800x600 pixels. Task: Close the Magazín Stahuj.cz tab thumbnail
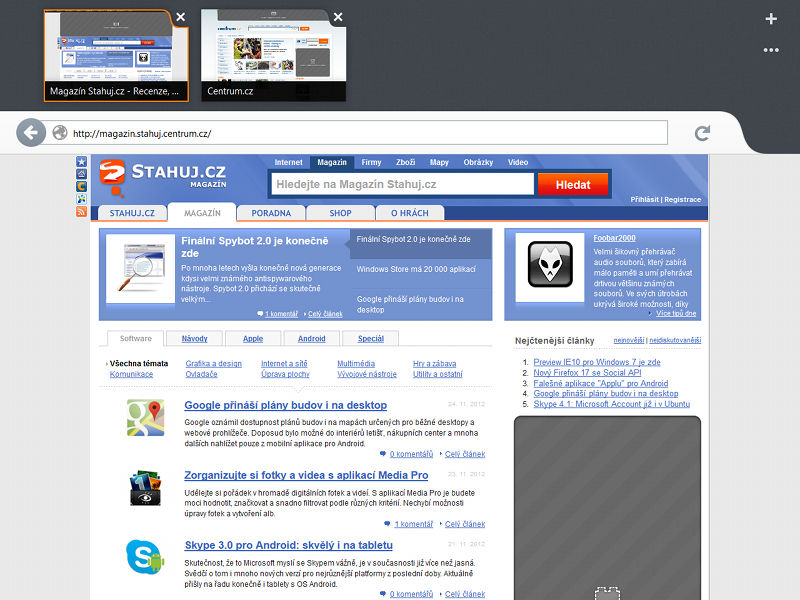pyautogui.click(x=181, y=17)
